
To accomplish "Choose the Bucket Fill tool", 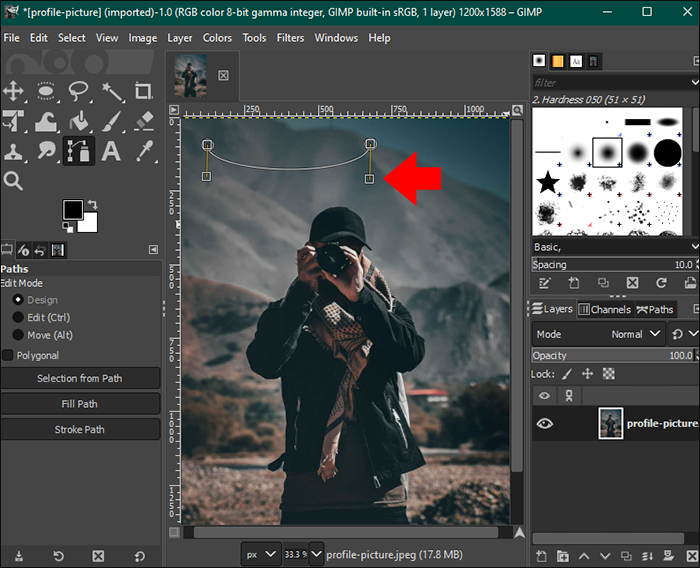I will coord(79,121).
